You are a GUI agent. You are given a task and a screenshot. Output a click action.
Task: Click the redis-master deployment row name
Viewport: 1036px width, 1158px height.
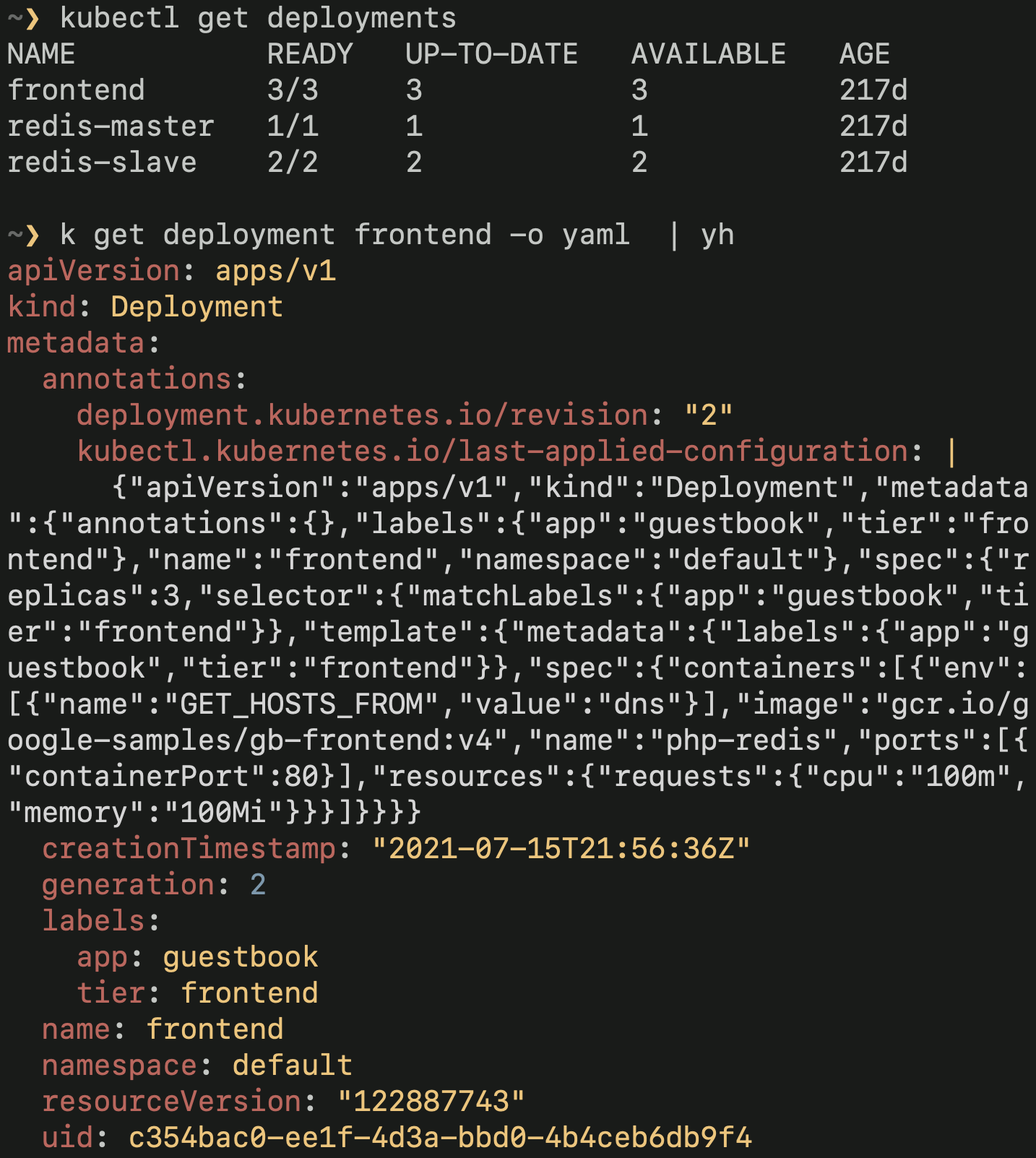(111, 126)
